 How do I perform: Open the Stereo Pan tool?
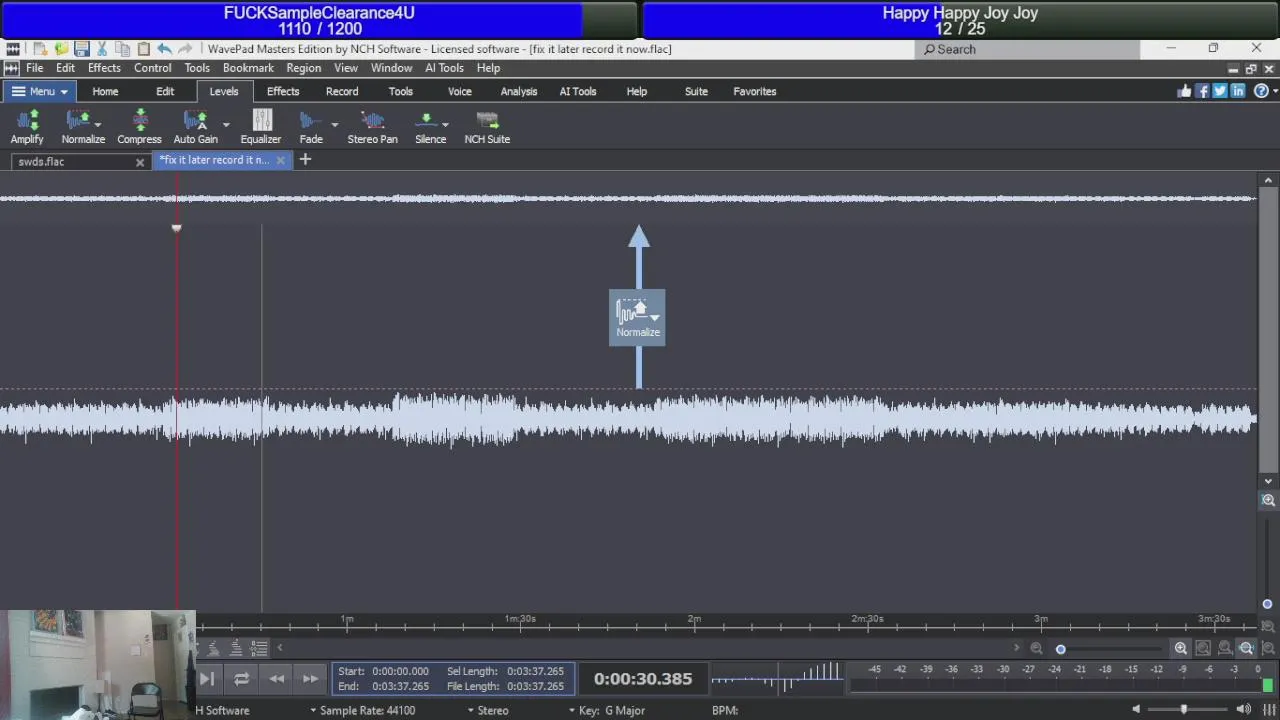coord(373,127)
